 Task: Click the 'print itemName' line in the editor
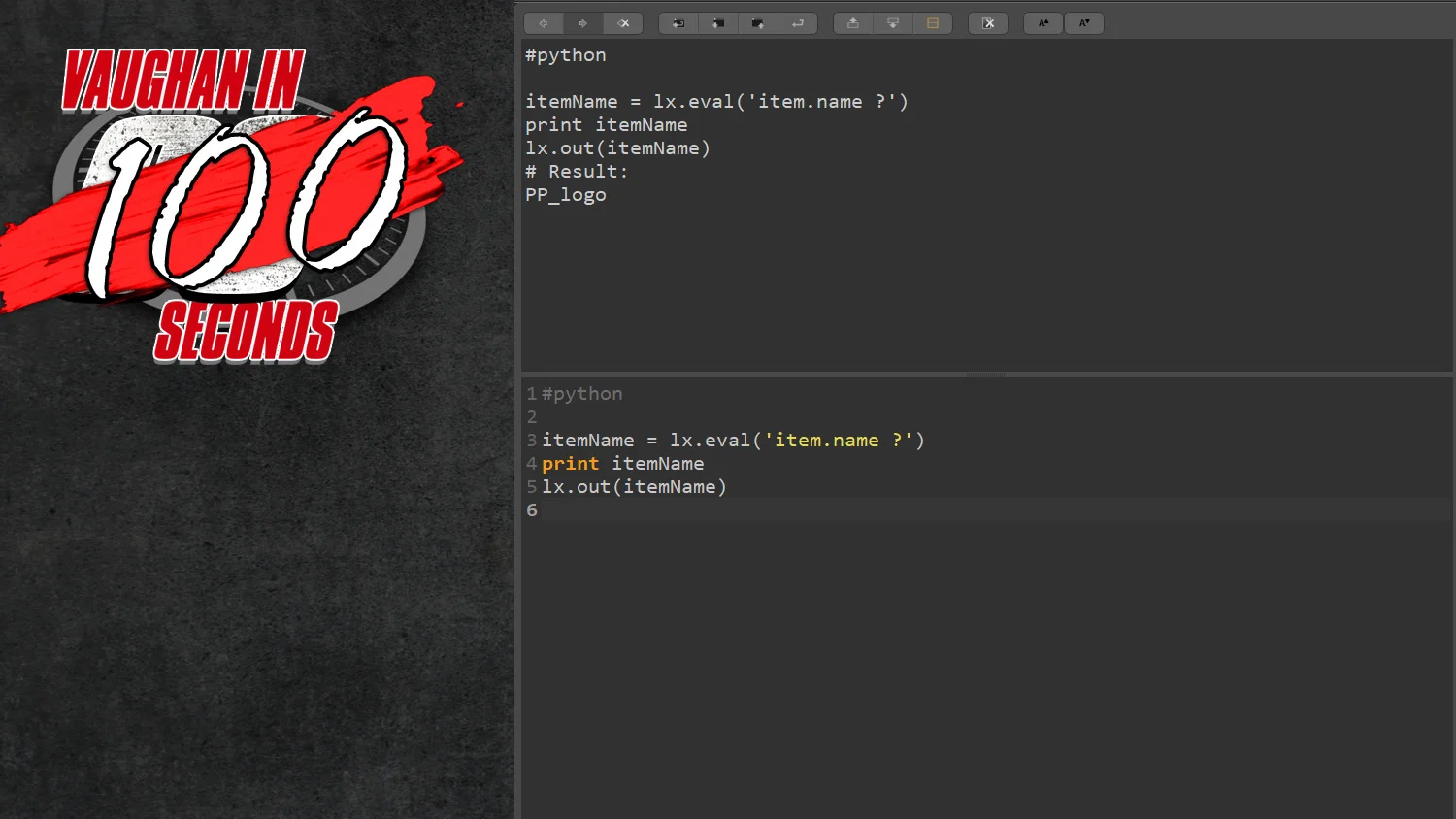point(622,464)
